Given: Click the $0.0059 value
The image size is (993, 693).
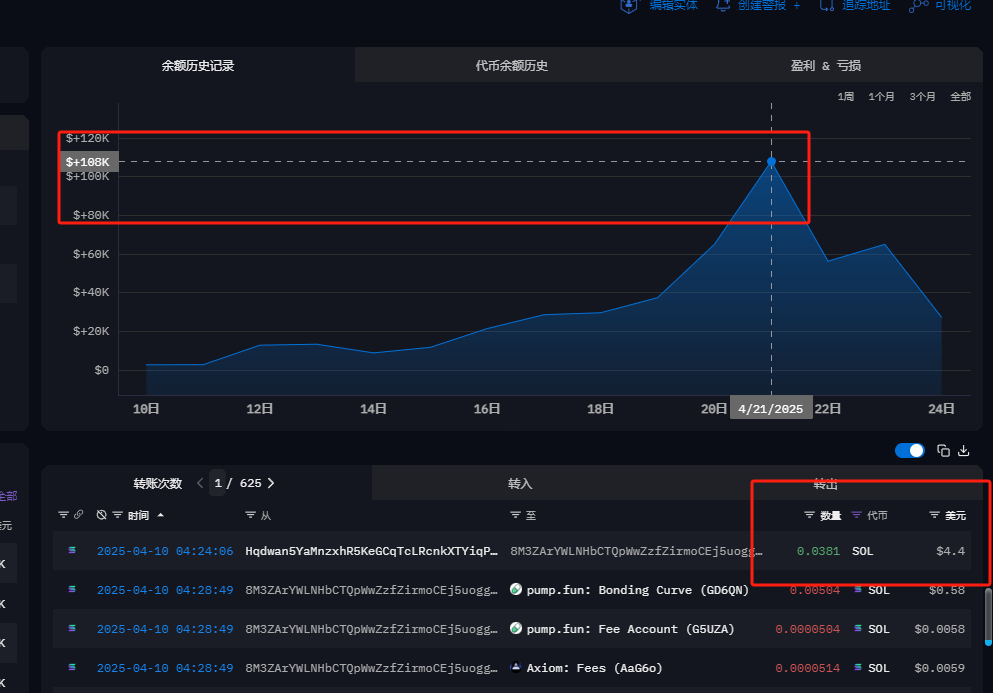Looking at the screenshot, I should [940, 668].
